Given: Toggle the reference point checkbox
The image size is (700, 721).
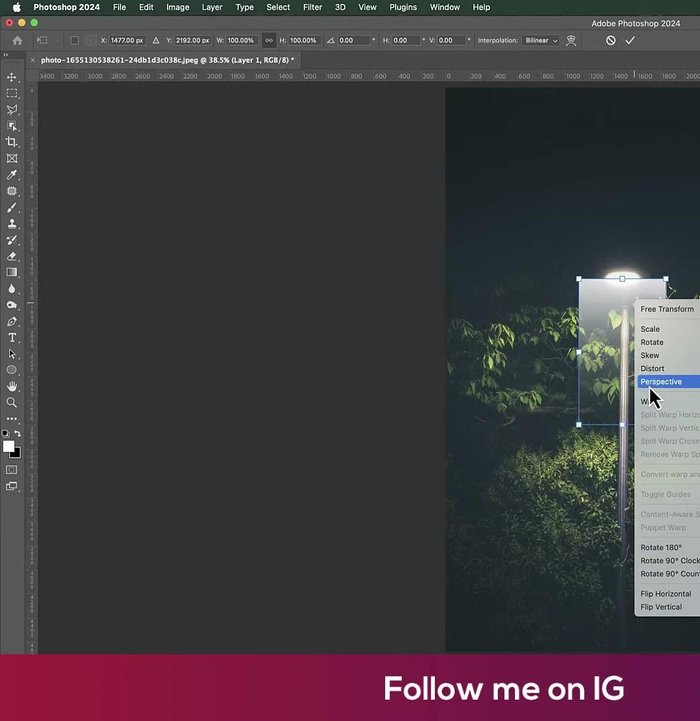Looking at the screenshot, I should point(74,41).
